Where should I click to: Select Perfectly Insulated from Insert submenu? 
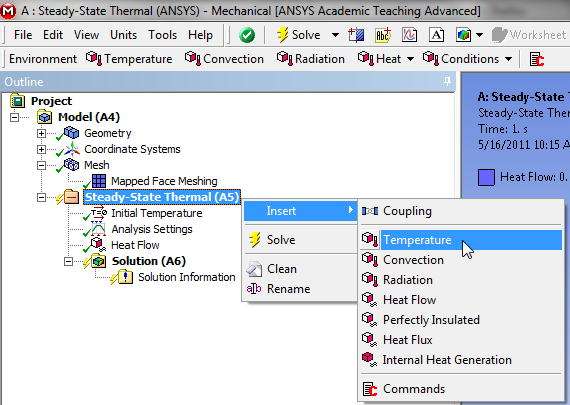pos(461,320)
